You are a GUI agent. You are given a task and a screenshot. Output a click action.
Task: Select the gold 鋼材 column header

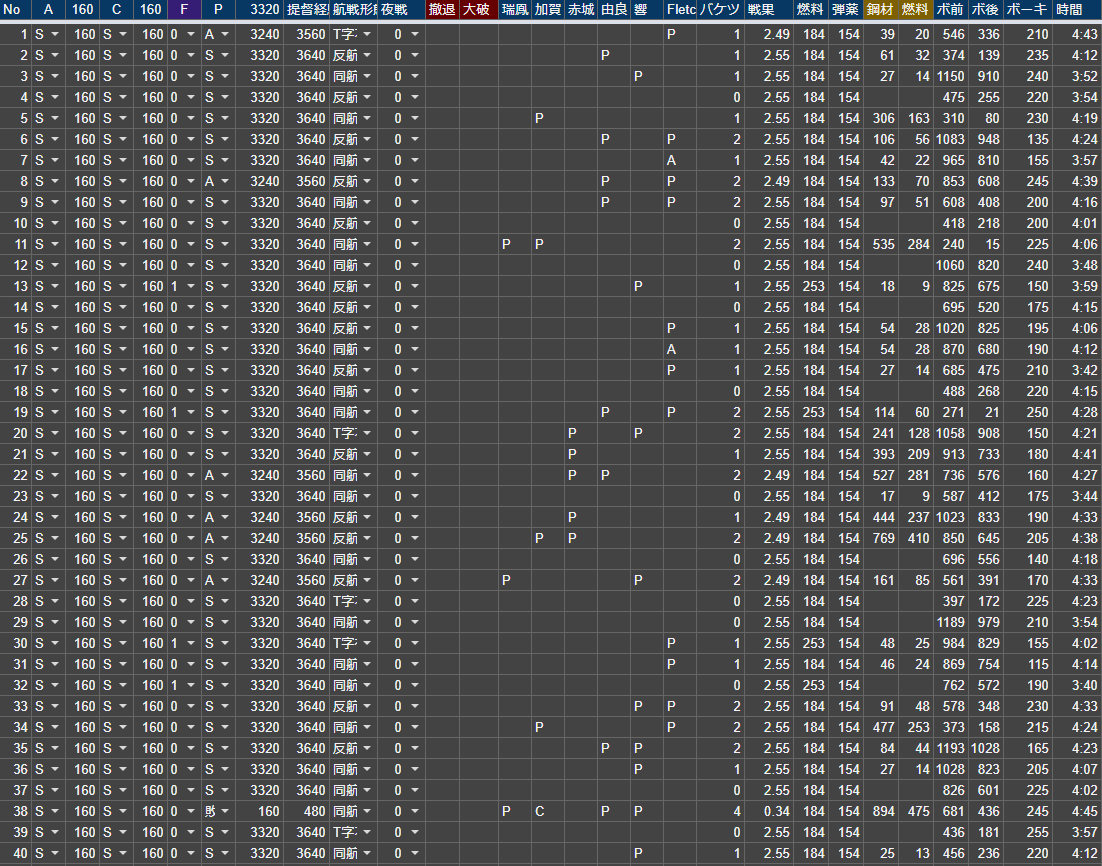[x=881, y=10]
